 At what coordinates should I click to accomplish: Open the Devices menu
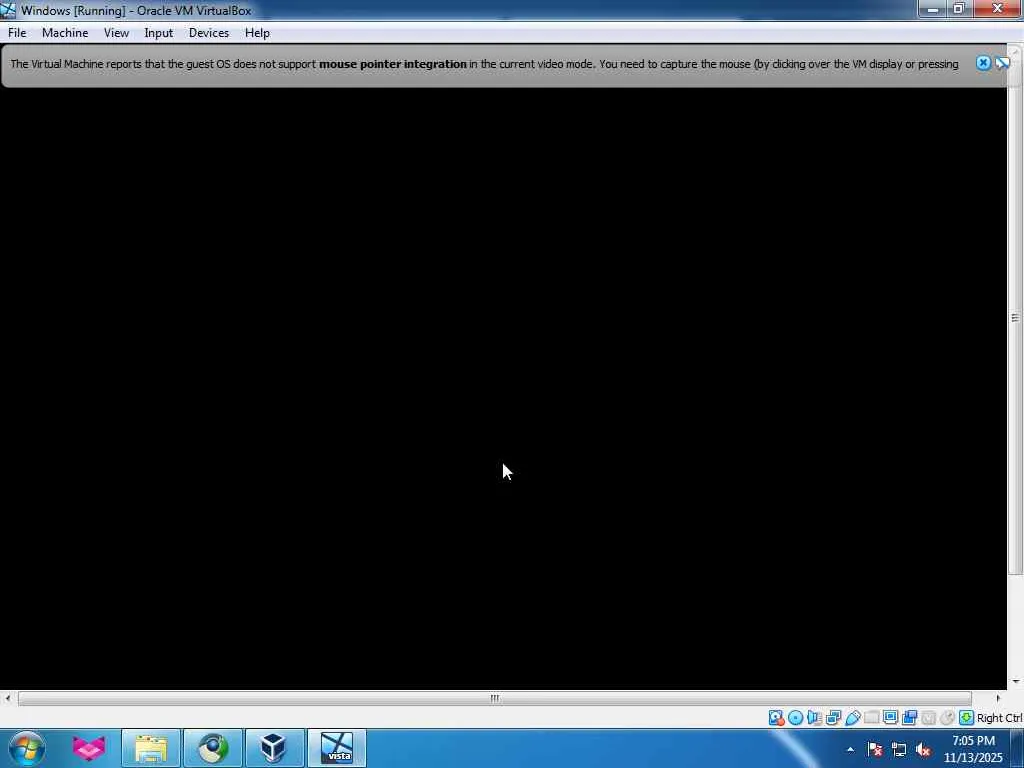208,33
